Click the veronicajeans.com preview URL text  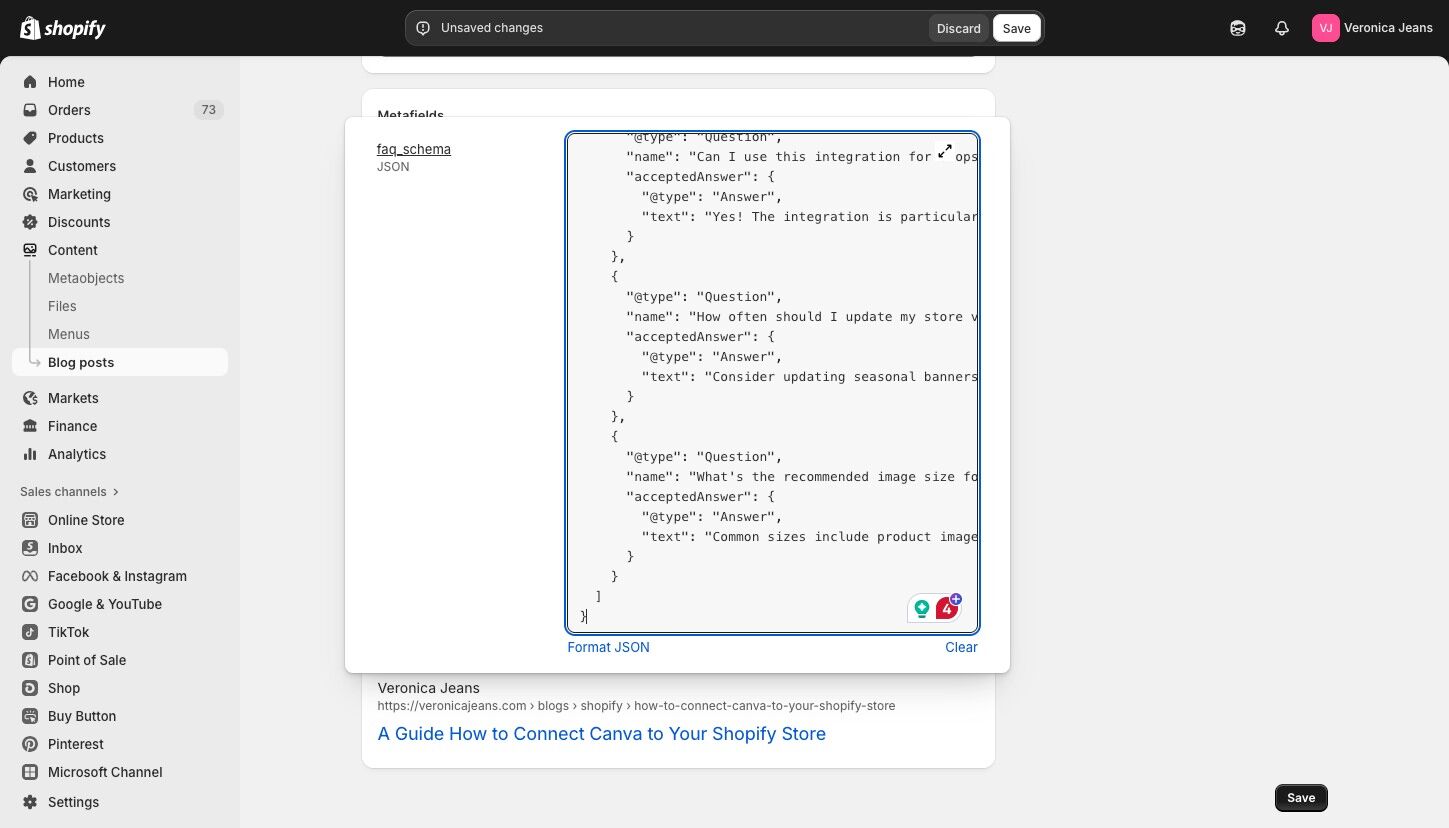[x=636, y=706]
